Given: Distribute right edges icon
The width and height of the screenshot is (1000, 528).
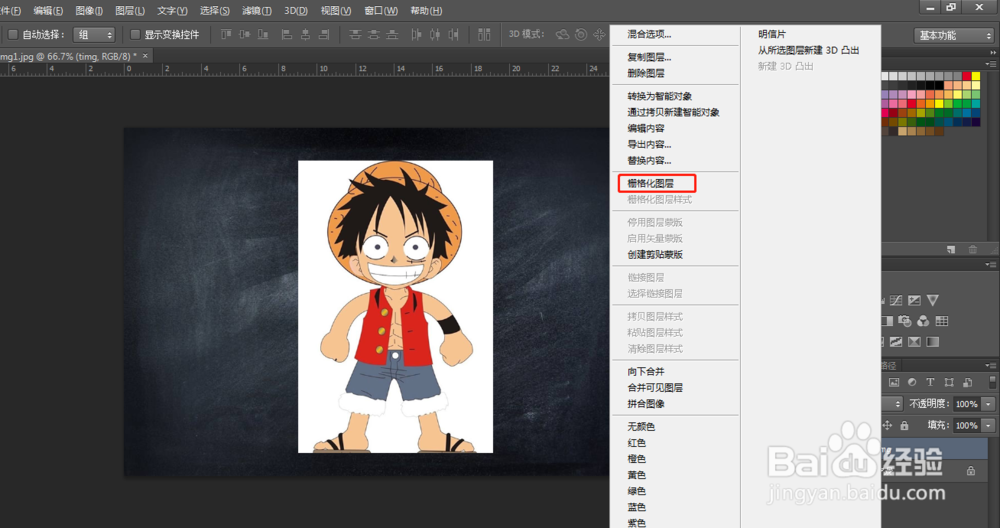Looking at the screenshot, I should point(453,34).
